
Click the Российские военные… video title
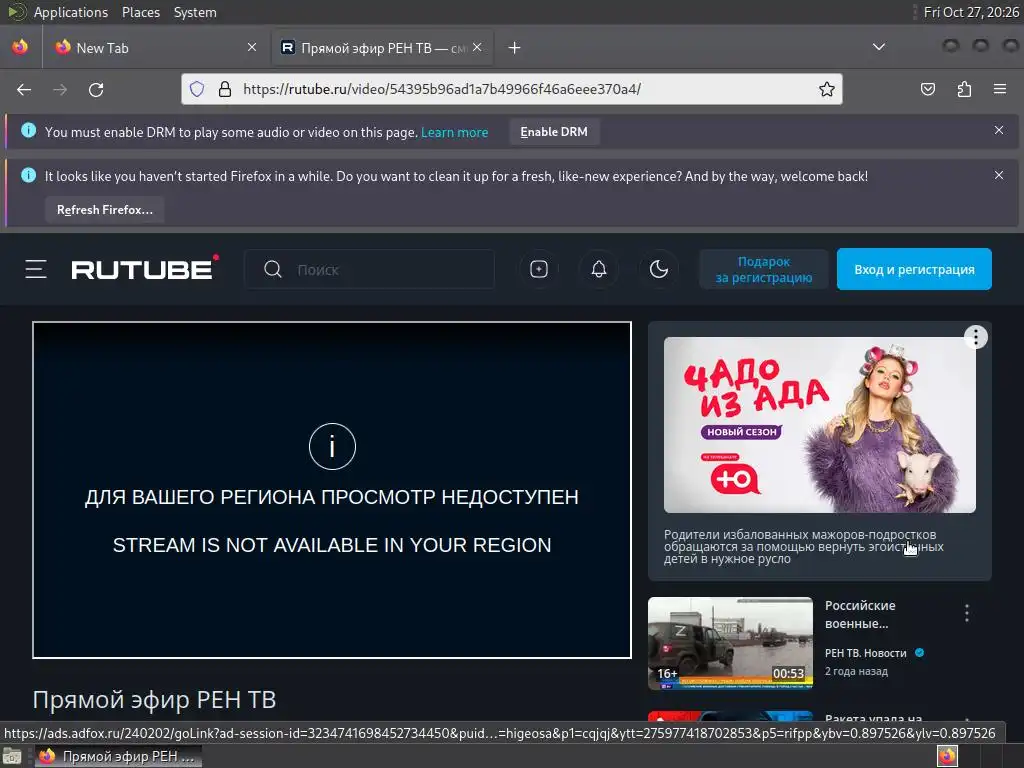click(x=860, y=615)
